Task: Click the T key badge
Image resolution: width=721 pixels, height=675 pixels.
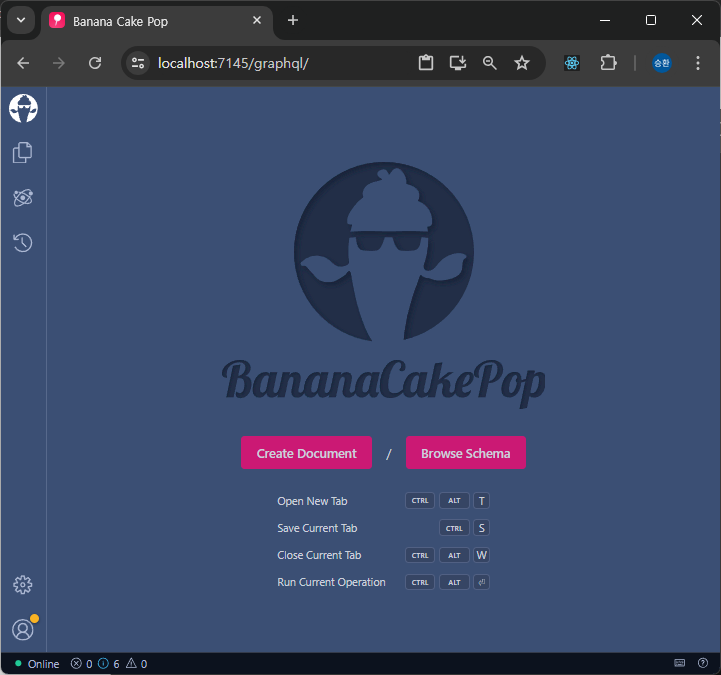Action: click(481, 501)
